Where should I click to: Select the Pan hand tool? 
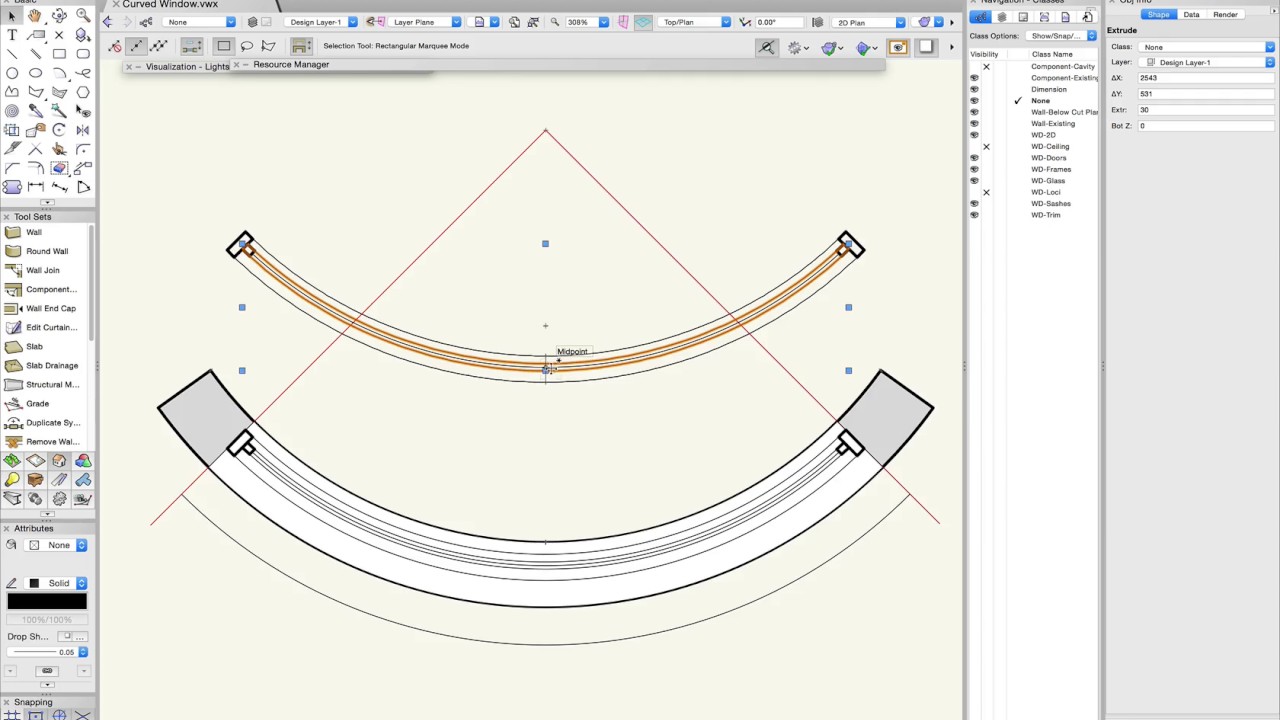(x=35, y=16)
